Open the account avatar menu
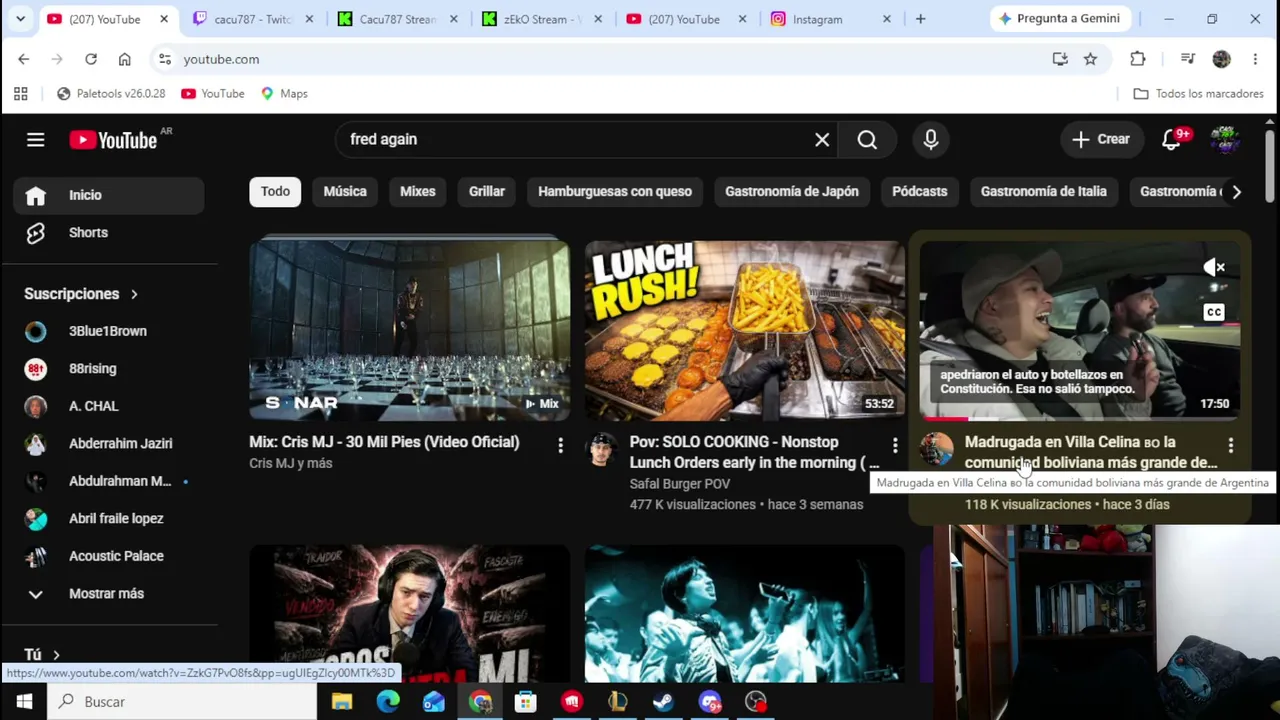This screenshot has width=1280, height=720. point(1225,140)
